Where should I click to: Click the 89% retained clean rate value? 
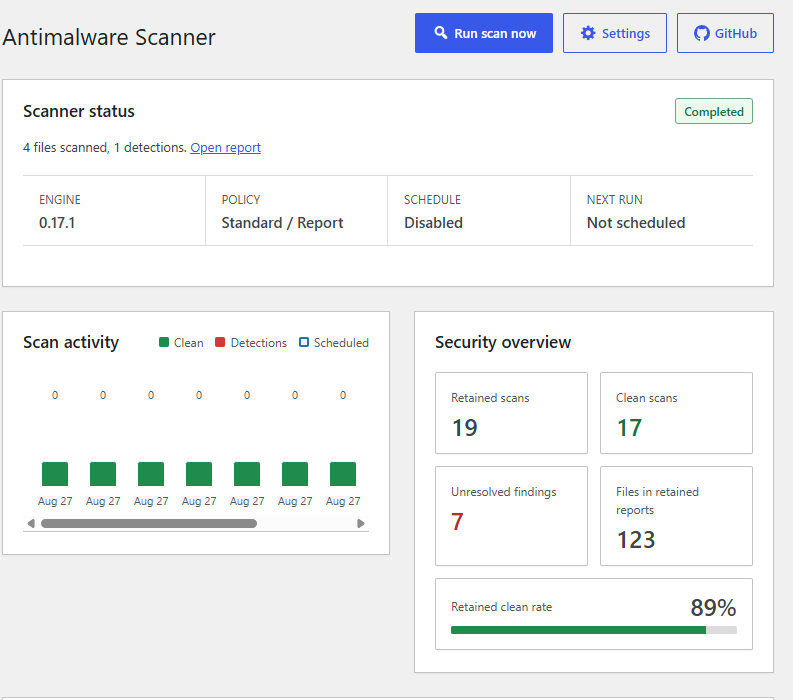coord(713,607)
